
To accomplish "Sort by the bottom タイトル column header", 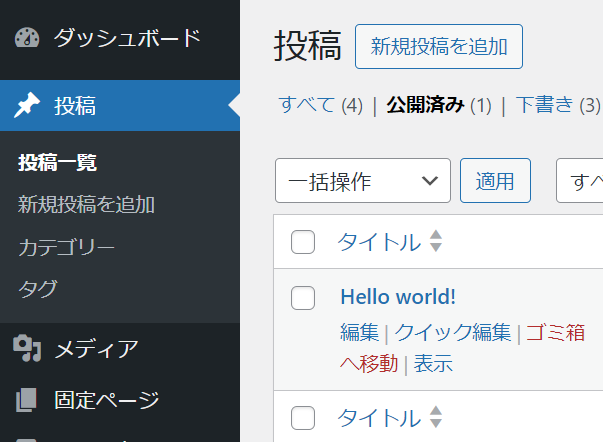I will coord(379,418).
